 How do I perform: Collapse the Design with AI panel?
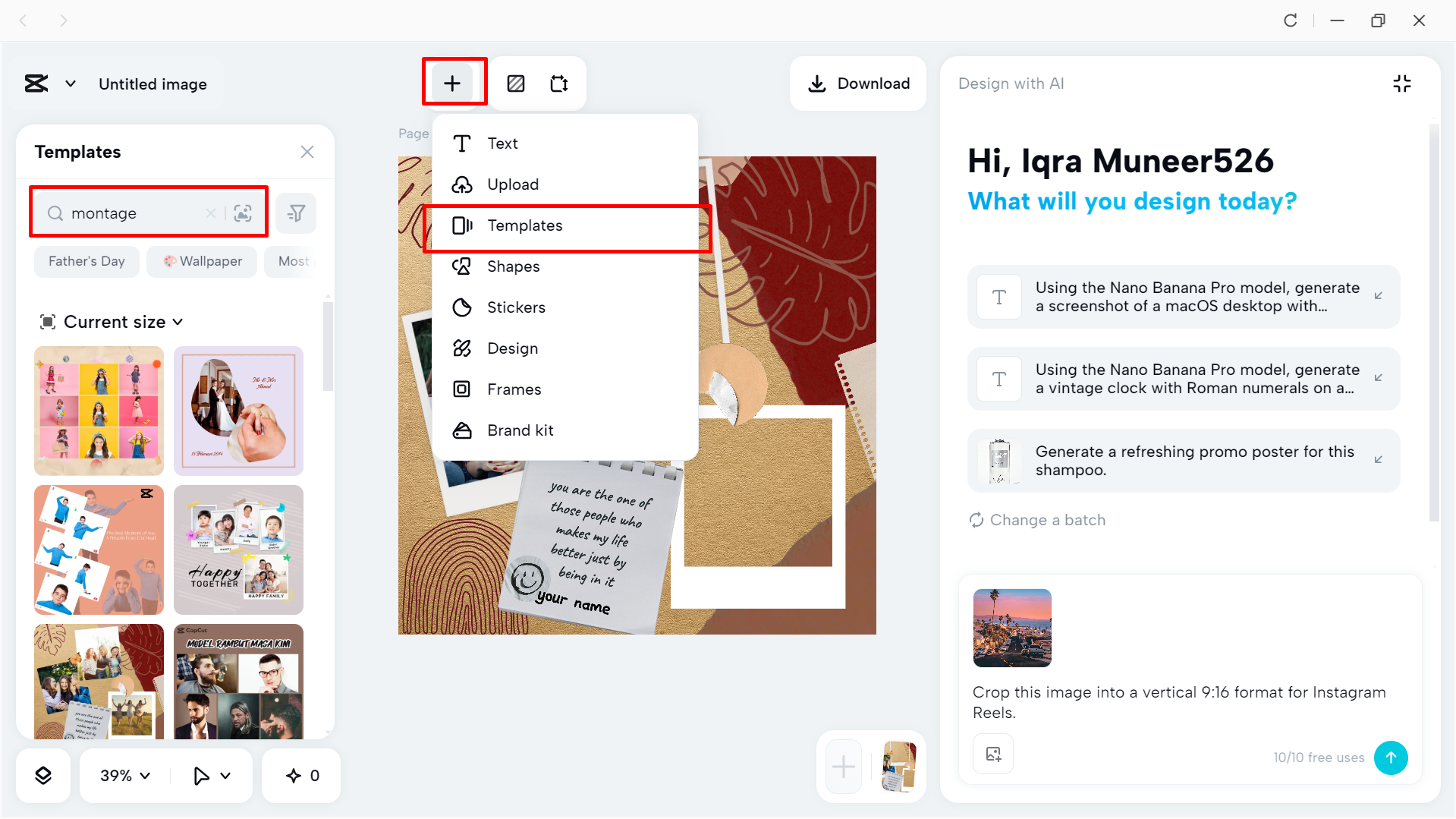[1402, 83]
